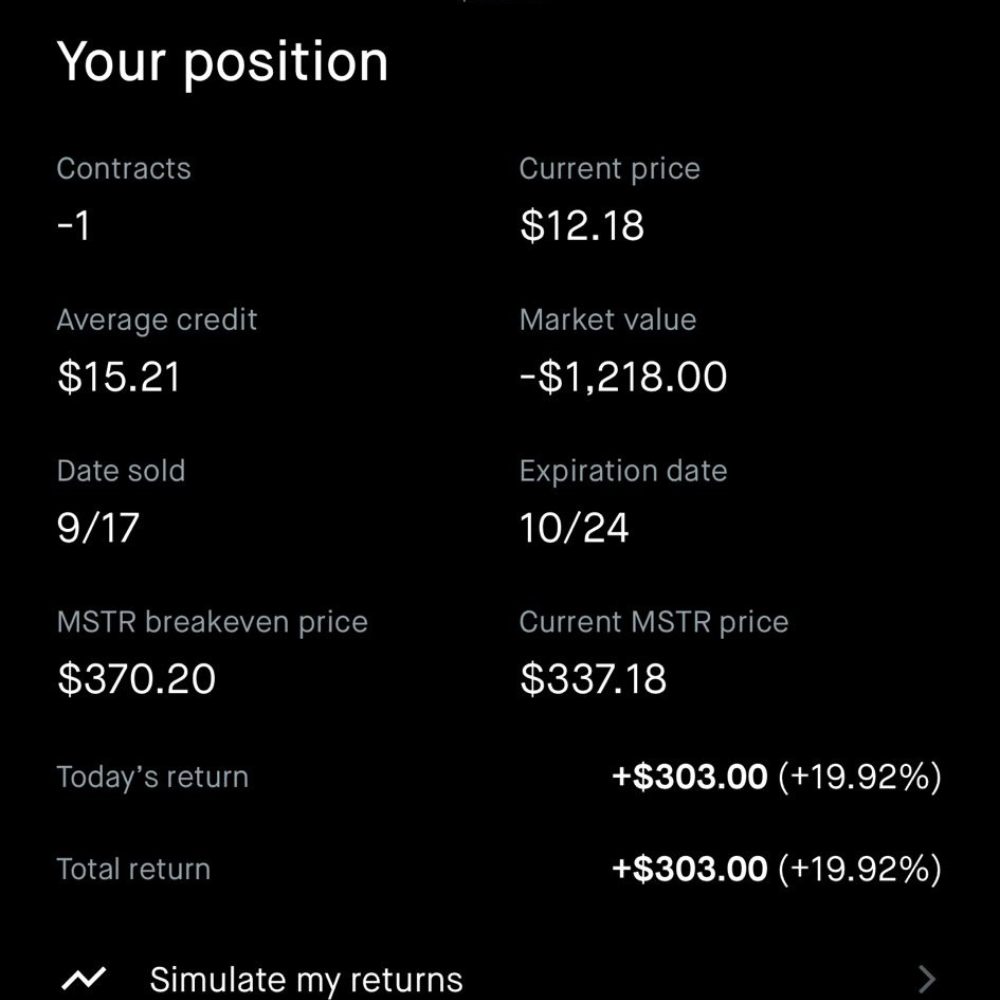The height and width of the screenshot is (1000, 1000).
Task: Tap the MSTR breakeven price $370.20
Action: (136, 680)
